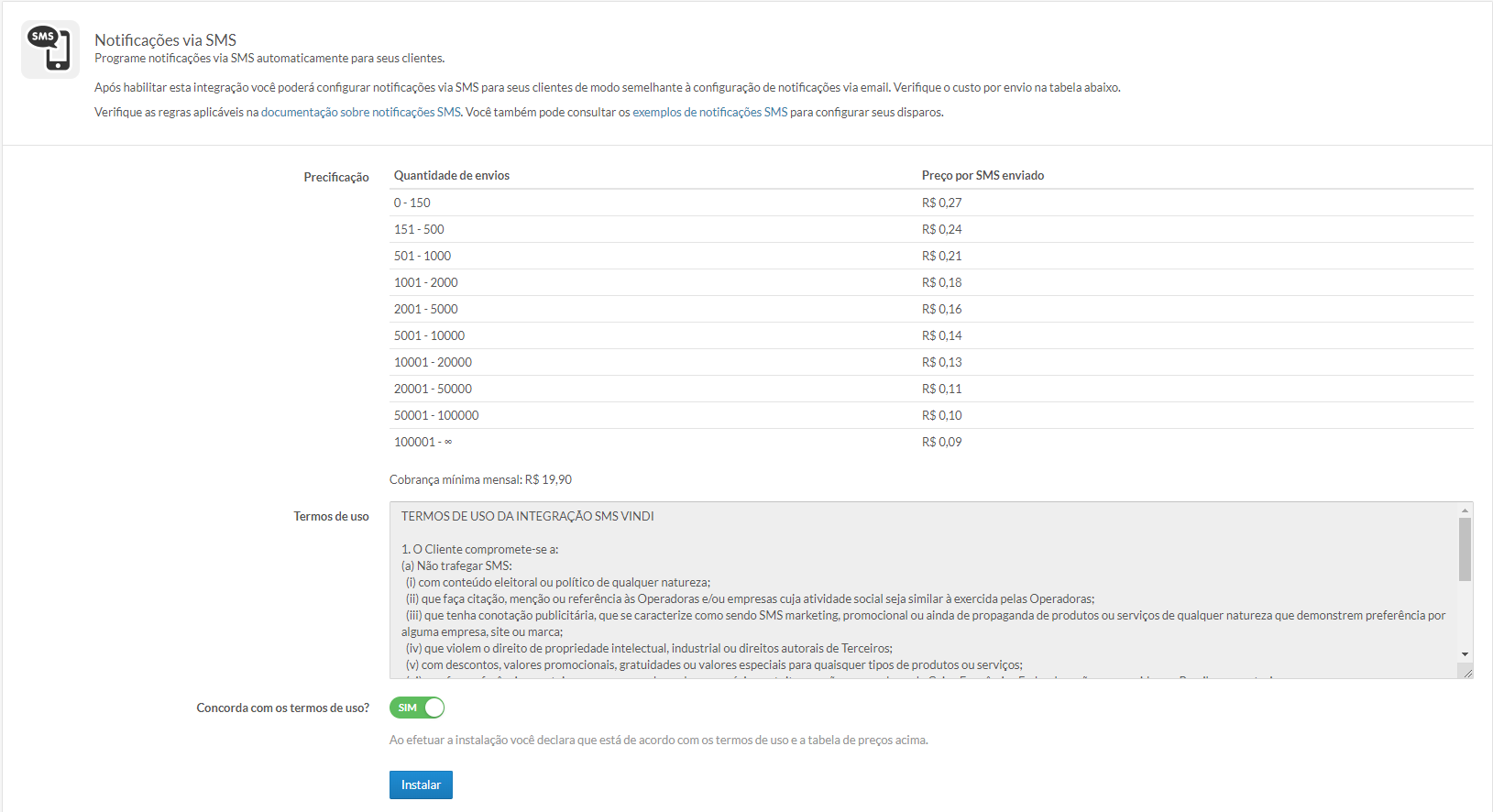
Task: Click the Concorda com os termos label
Action: pos(282,708)
